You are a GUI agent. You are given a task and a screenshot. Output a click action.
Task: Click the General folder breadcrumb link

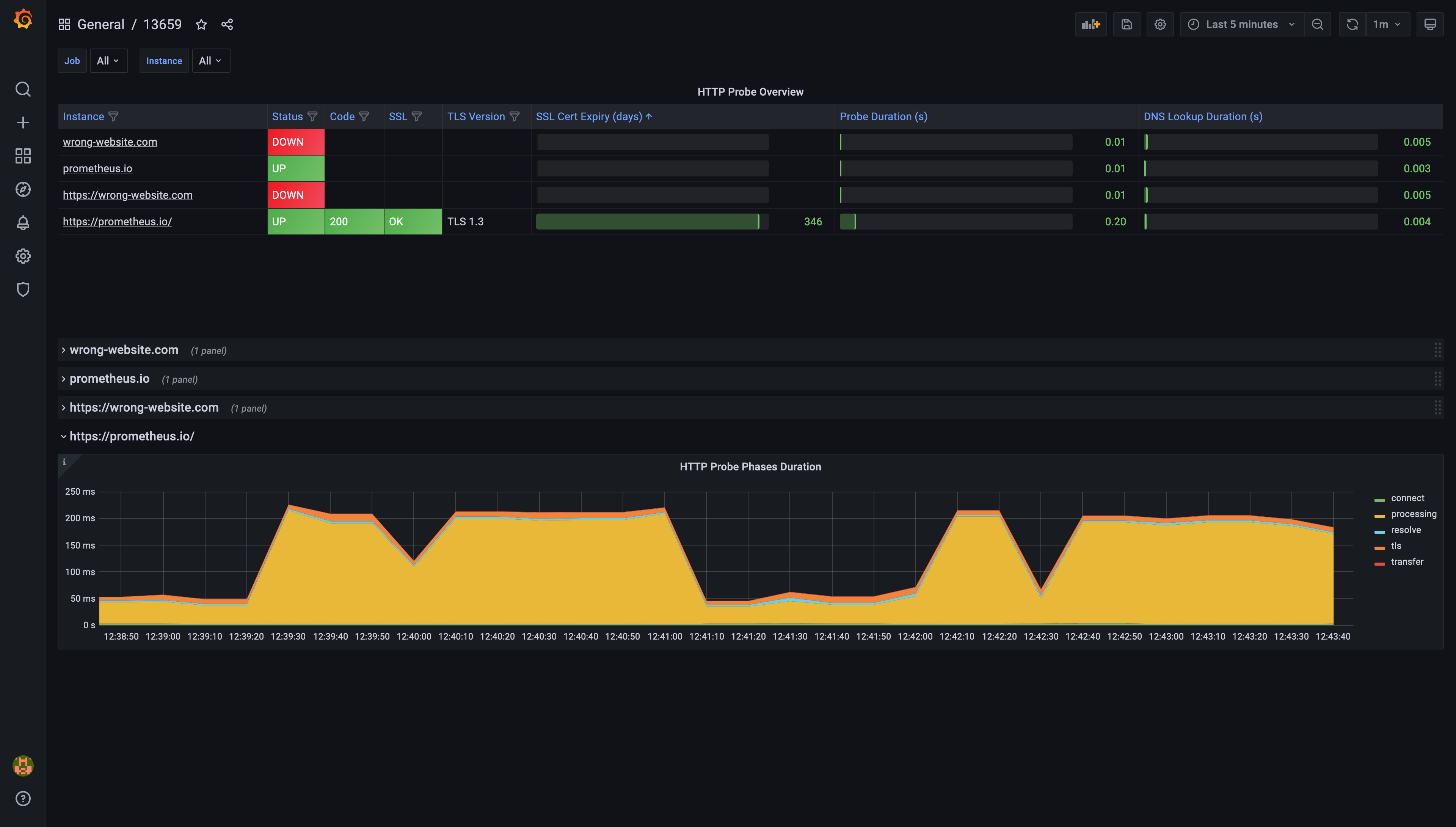point(100,24)
